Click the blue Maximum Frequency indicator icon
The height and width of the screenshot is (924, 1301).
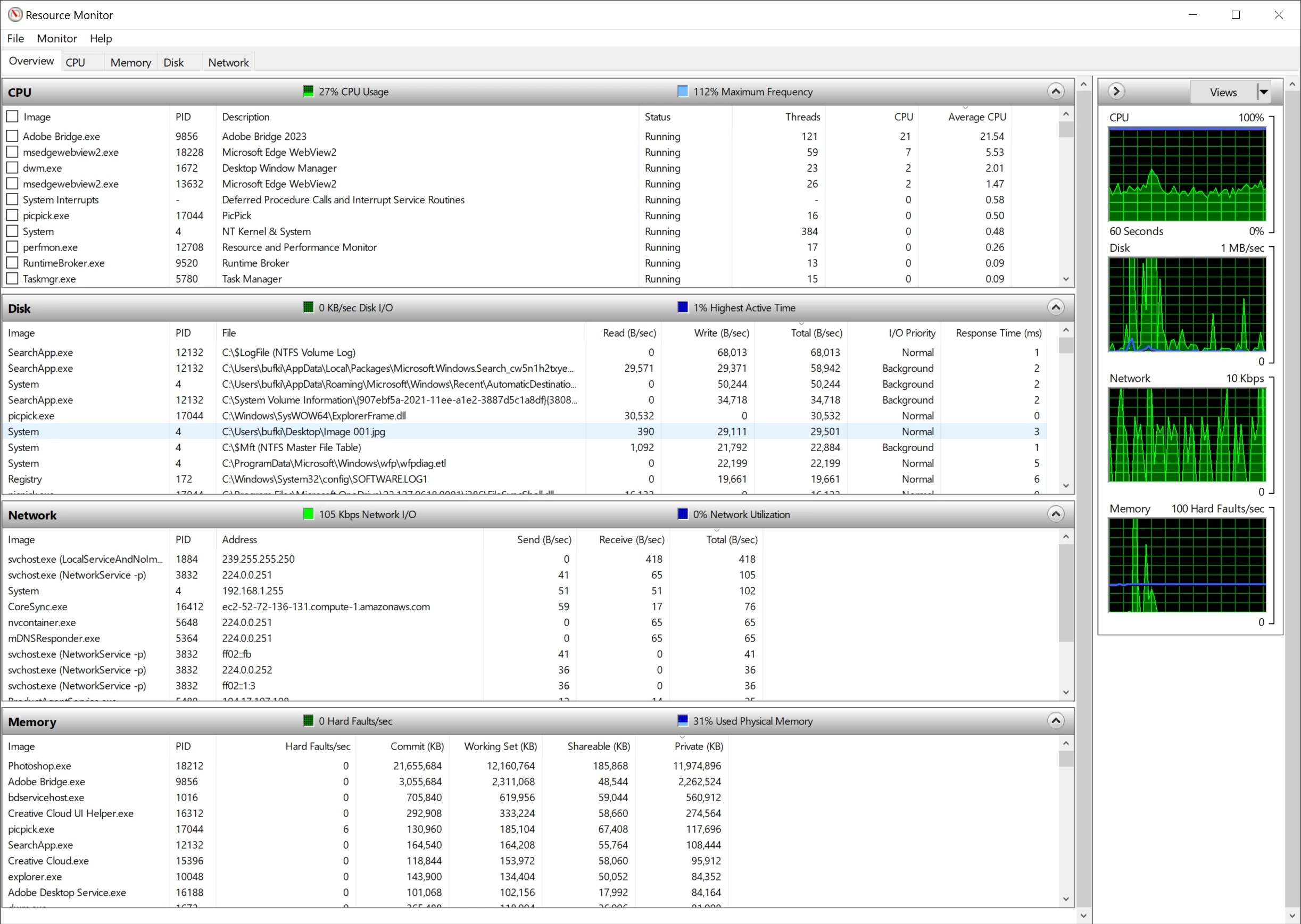point(683,91)
